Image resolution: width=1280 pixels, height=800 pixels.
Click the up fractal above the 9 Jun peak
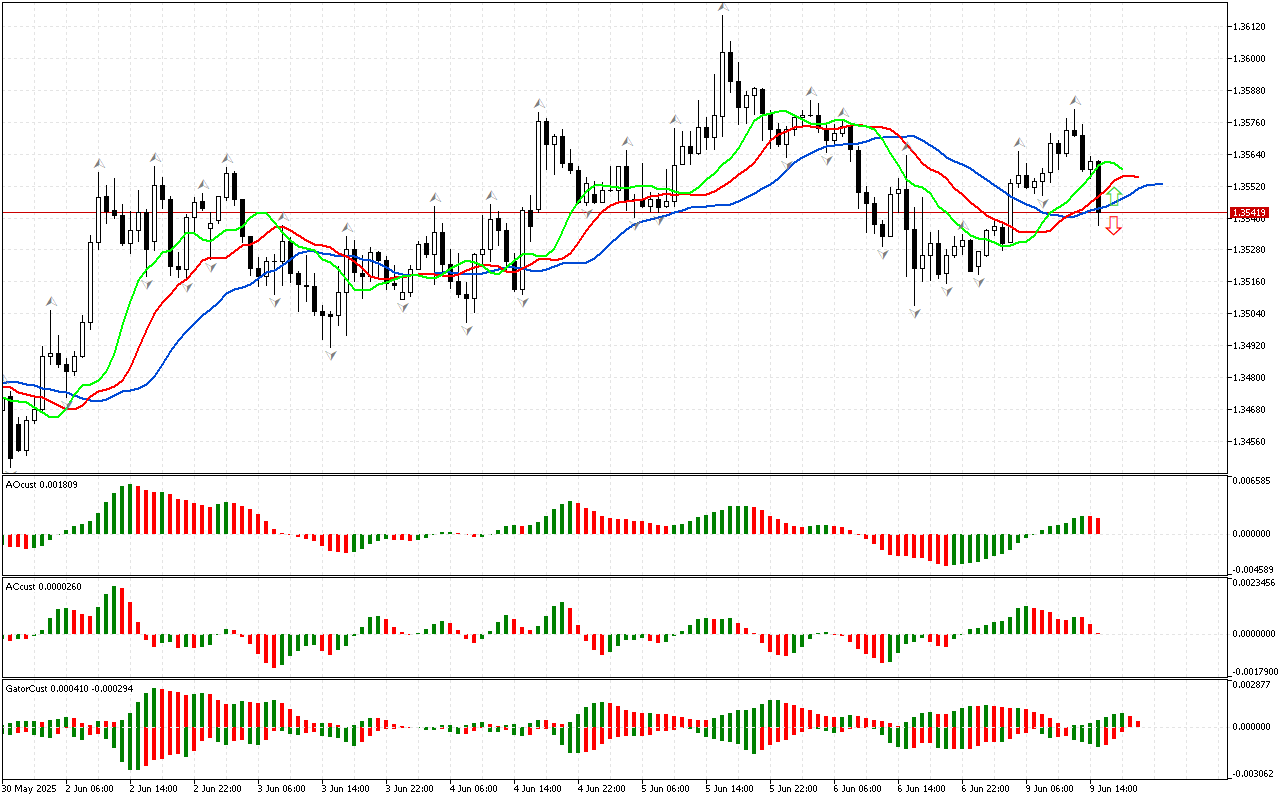1075,101
